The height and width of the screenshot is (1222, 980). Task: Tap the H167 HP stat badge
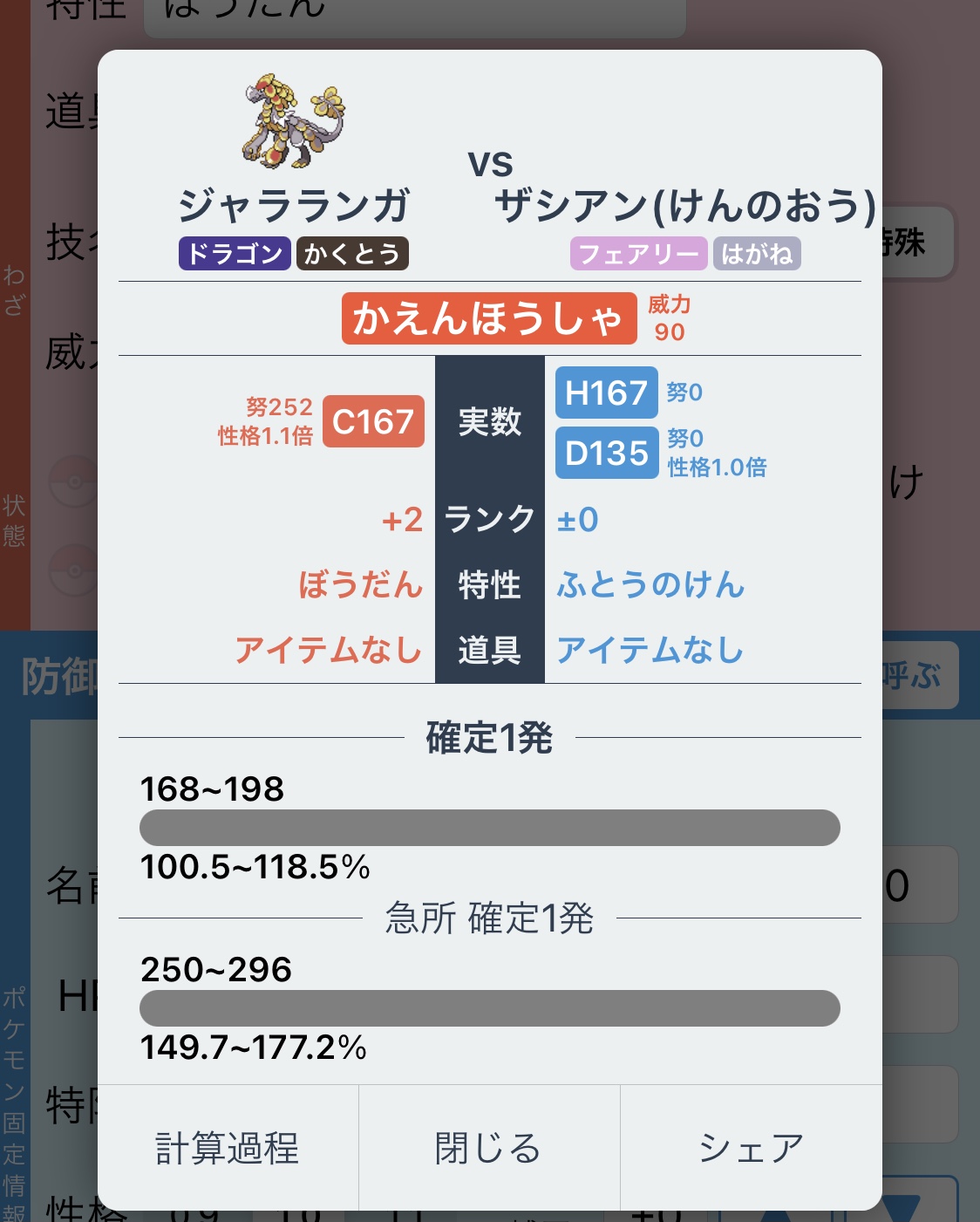(x=607, y=393)
